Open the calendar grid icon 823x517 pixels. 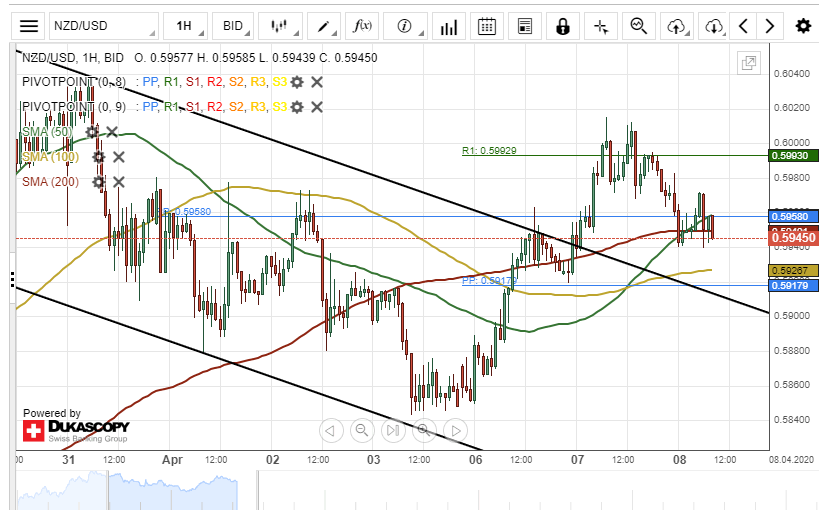[x=487, y=26]
